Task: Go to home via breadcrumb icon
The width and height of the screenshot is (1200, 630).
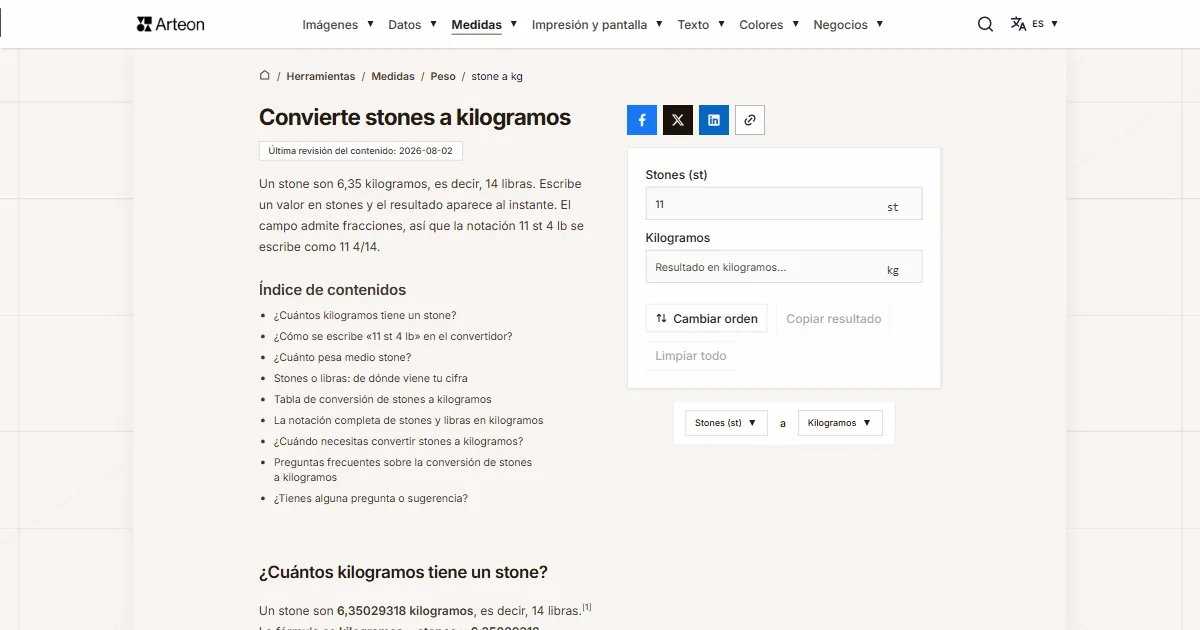Action: coord(265,75)
